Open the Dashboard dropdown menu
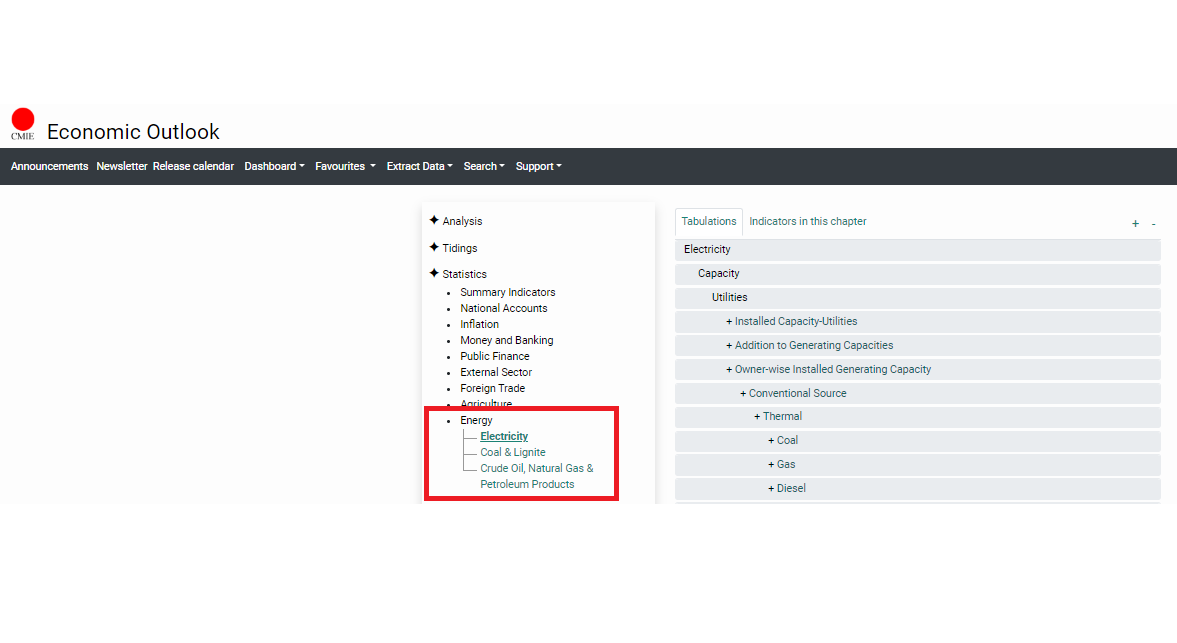Screen dimensions: 1177x643 coord(274,166)
